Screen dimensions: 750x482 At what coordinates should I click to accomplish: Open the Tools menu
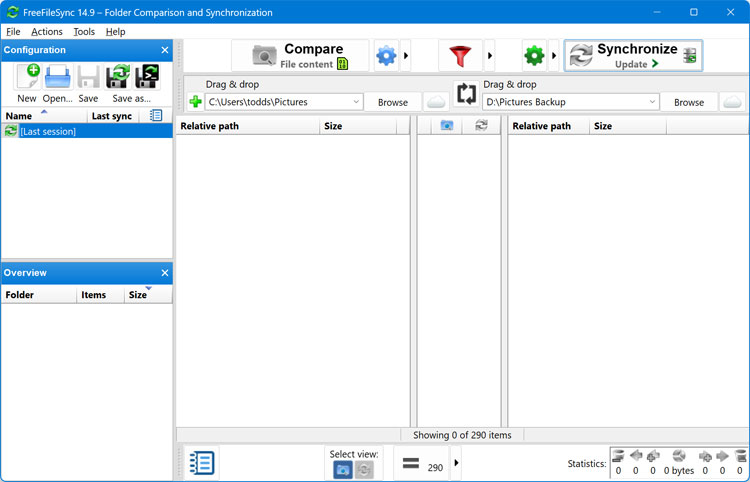click(x=84, y=32)
